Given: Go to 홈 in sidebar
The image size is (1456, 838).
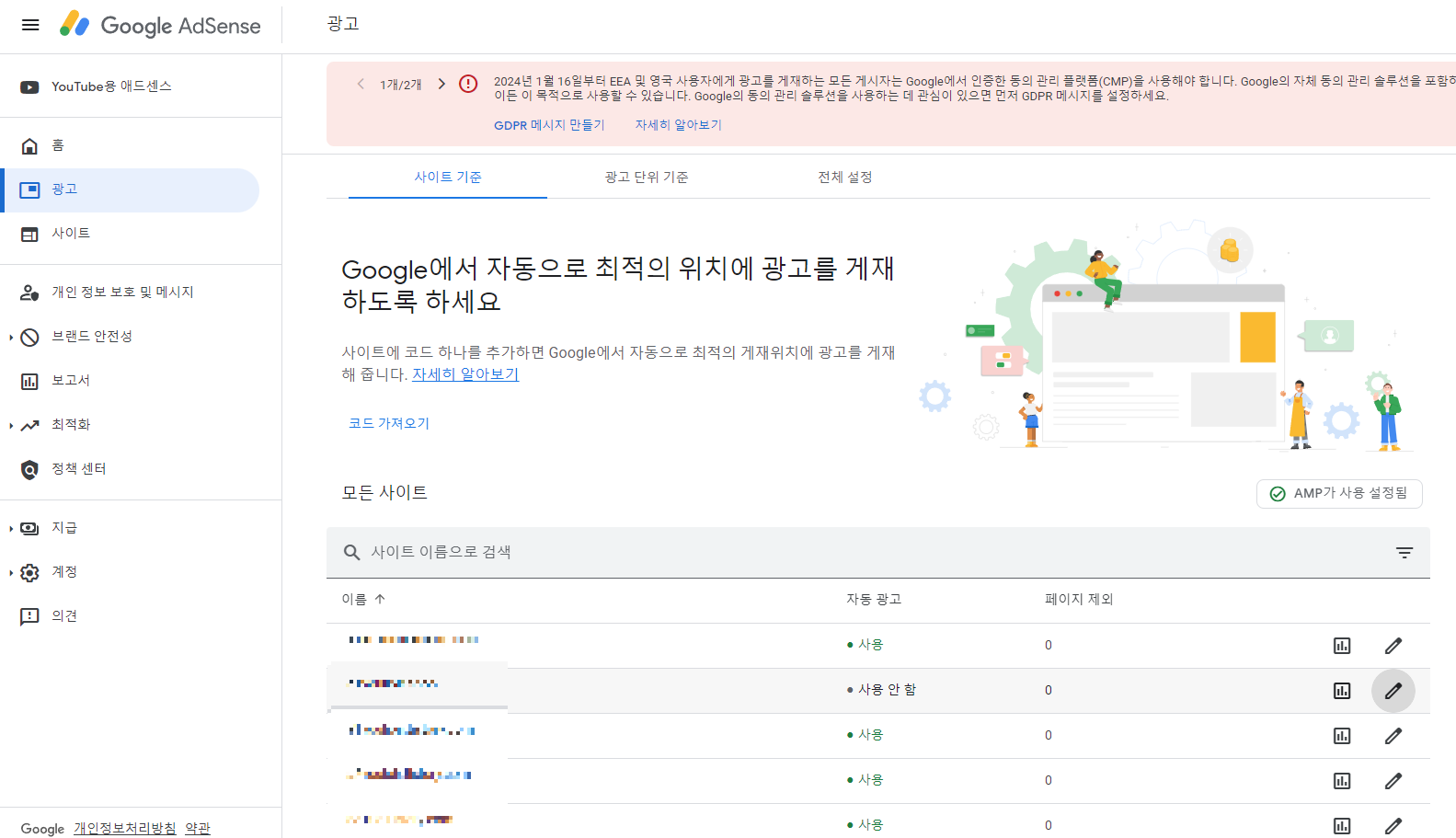Looking at the screenshot, I should coord(130,145).
